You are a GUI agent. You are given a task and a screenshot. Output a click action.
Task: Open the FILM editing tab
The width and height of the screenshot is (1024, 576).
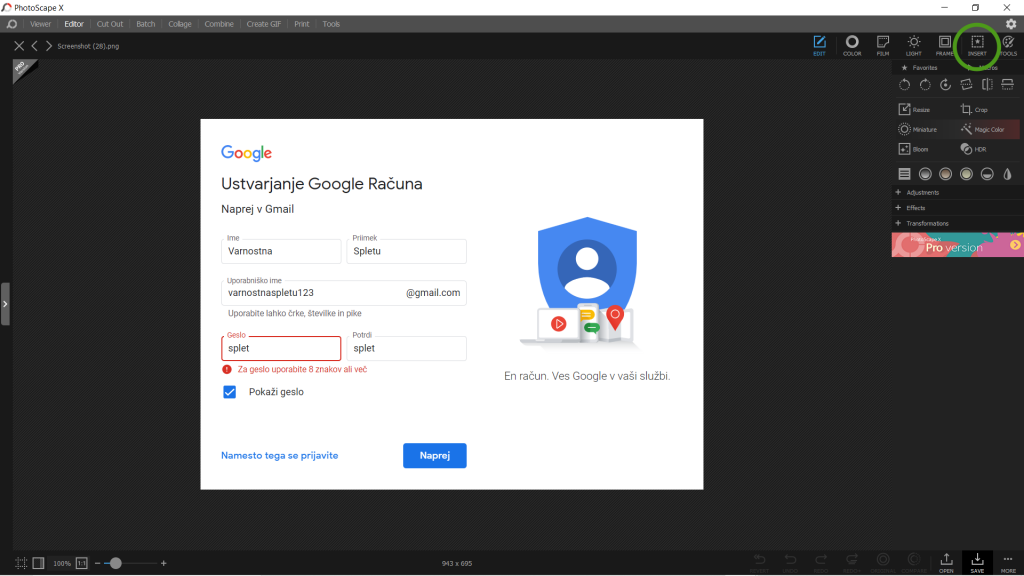[883, 45]
